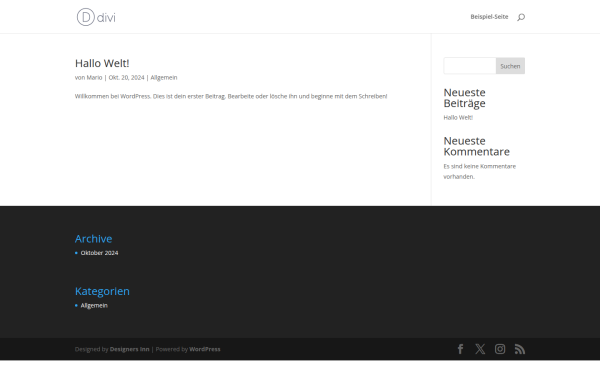Click the Neueste Kommentare heading
The height and width of the screenshot is (375, 600).
pos(477,146)
